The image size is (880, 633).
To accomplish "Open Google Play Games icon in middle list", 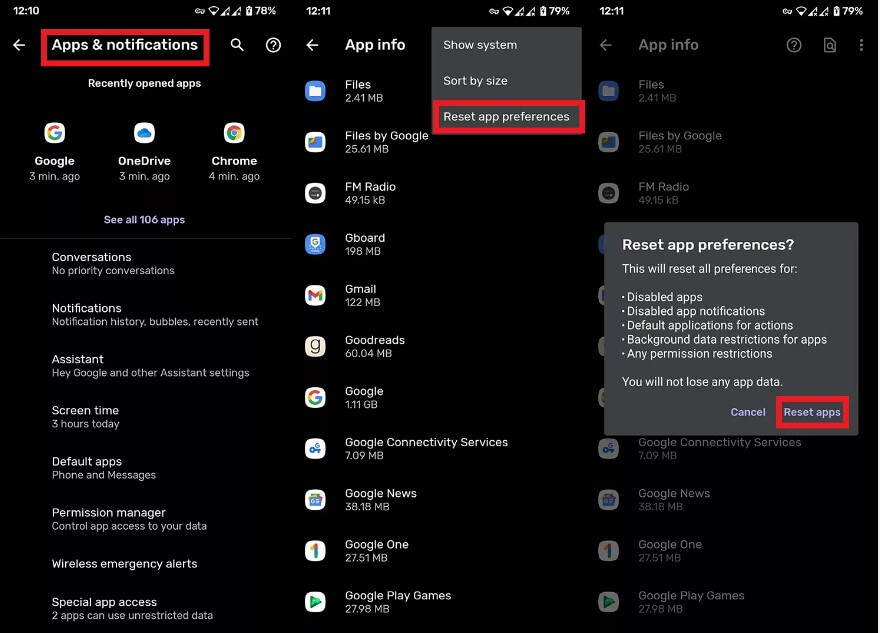I will click(315, 602).
